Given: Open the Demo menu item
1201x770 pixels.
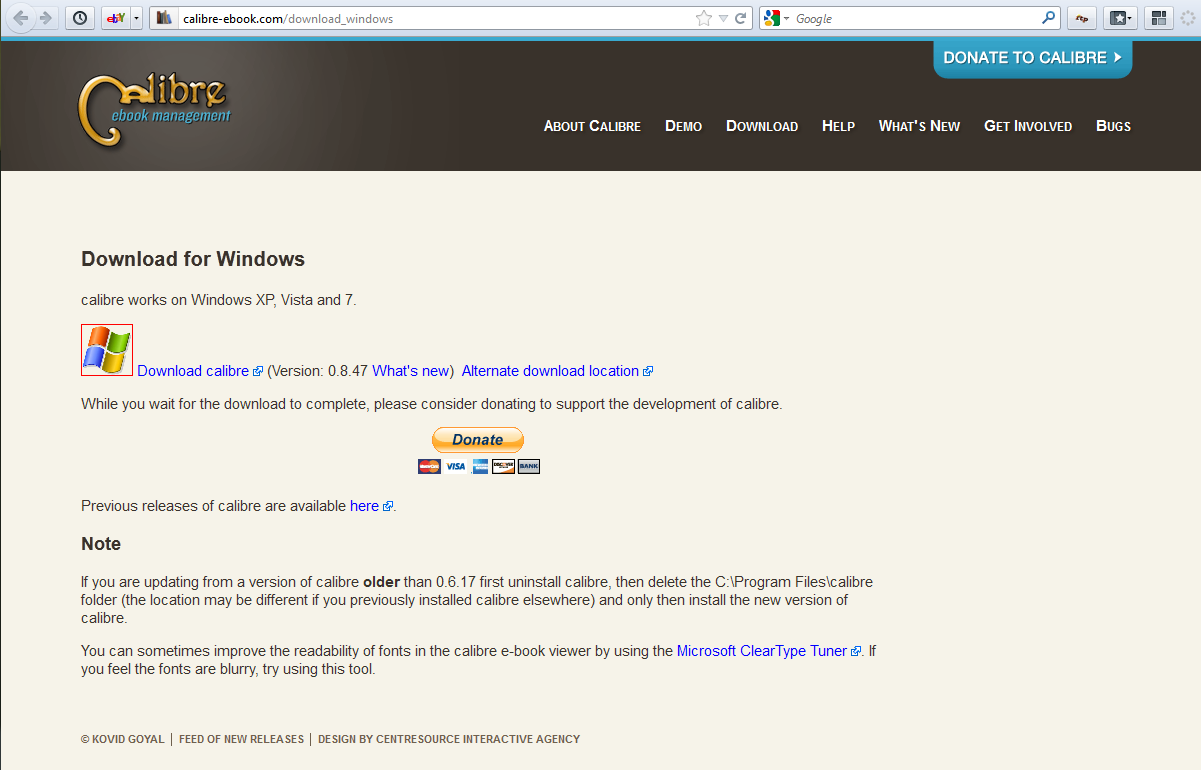Looking at the screenshot, I should tap(683, 126).
